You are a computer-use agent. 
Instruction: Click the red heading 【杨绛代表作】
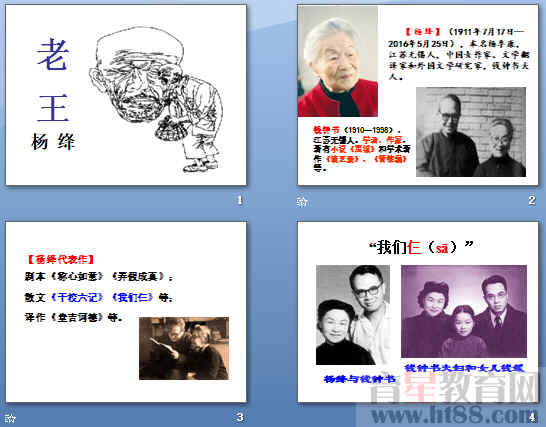click(61, 259)
